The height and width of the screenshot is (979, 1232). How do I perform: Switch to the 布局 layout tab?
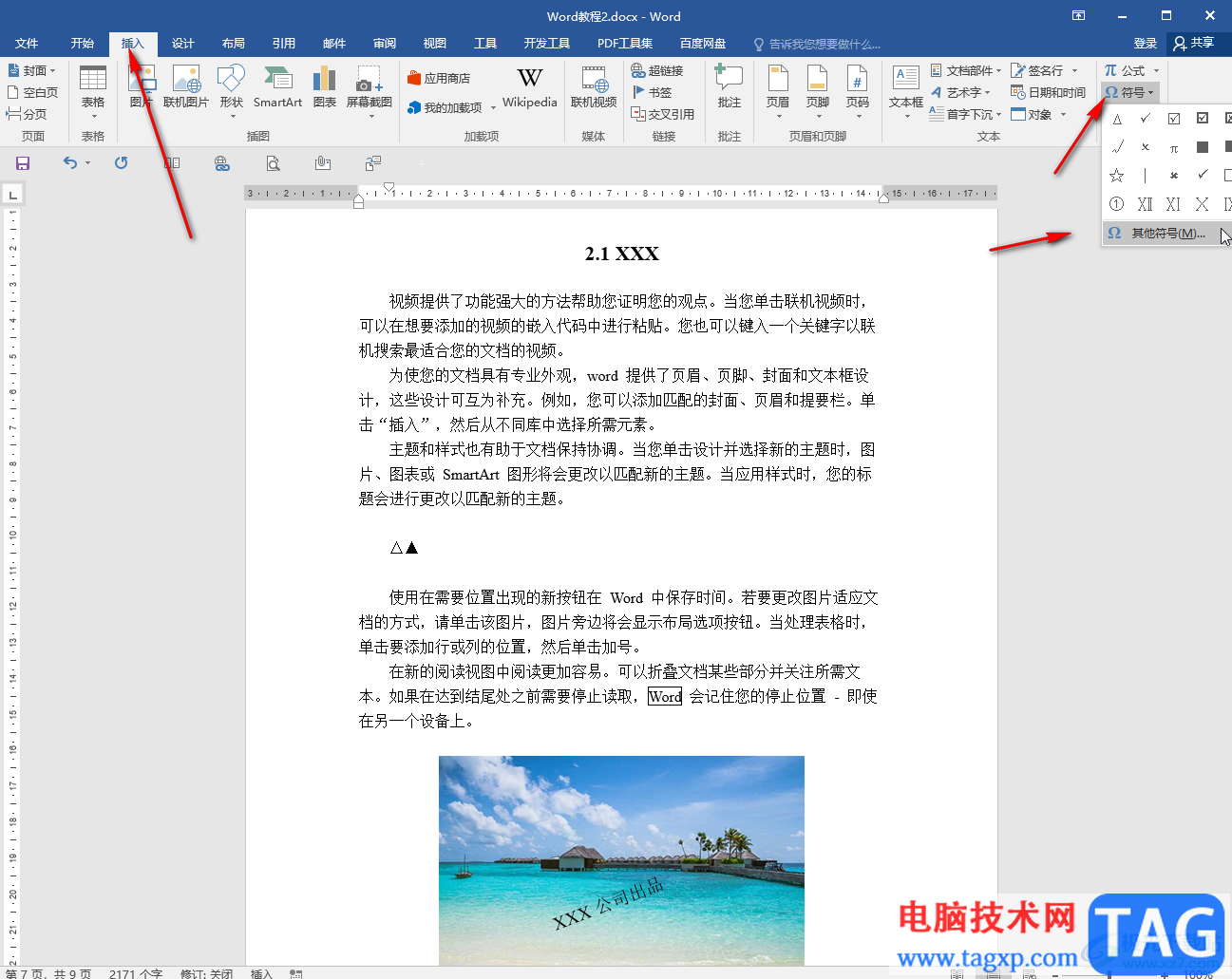233,43
